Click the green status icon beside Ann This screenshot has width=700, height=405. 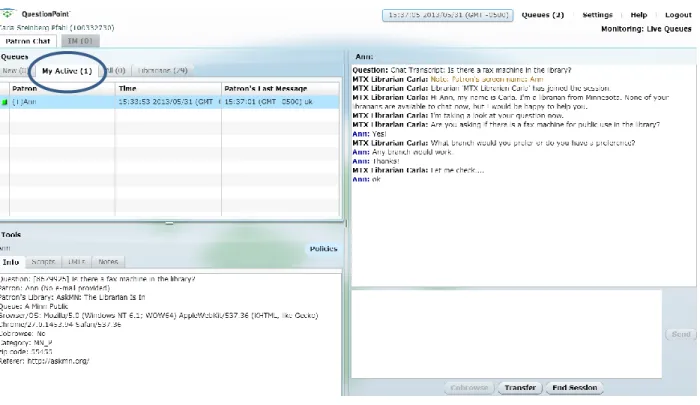4,102
